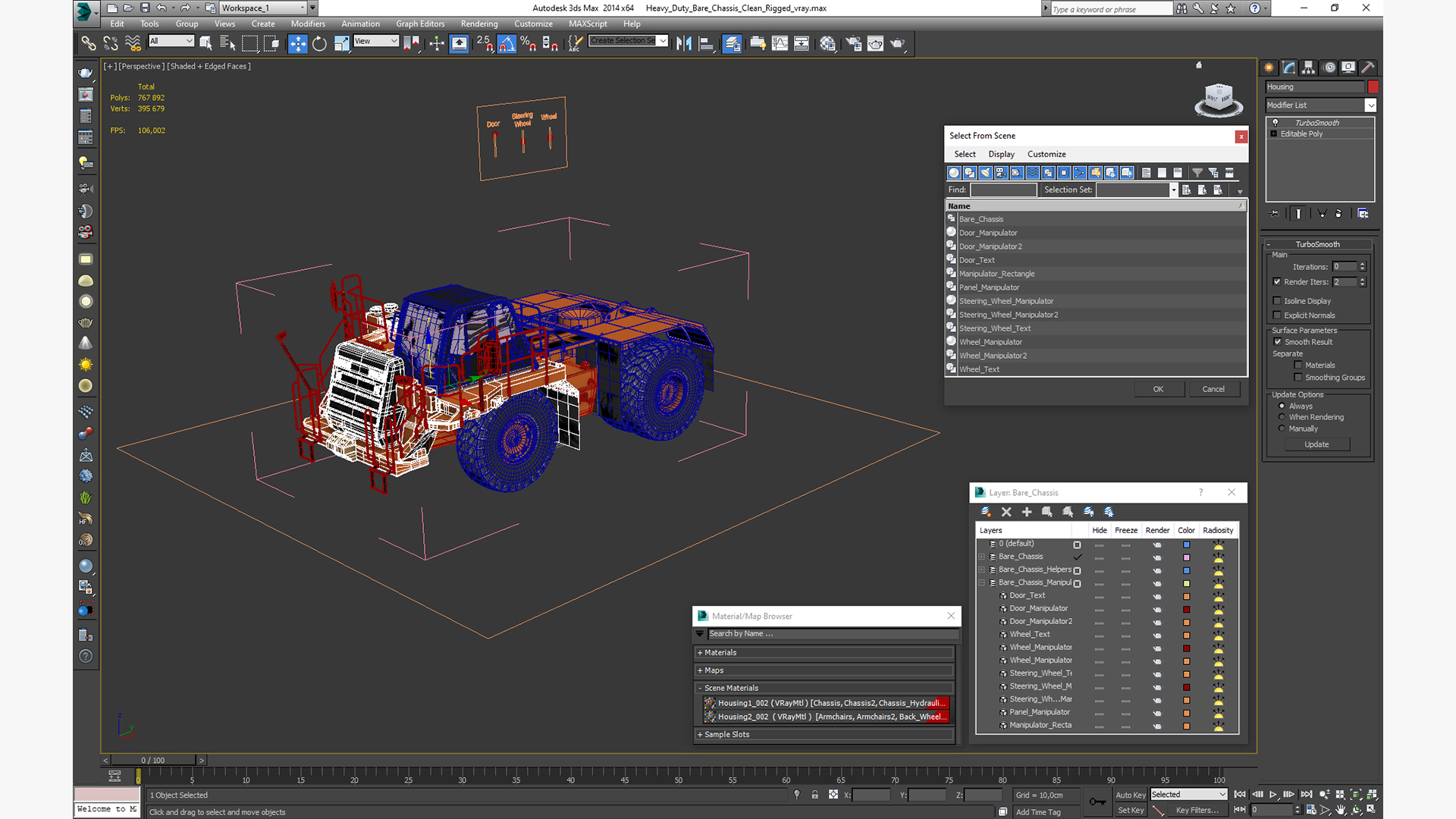Expand Bare_Chassis_Helpers layer tree node
The image size is (1456, 819).
click(982, 570)
